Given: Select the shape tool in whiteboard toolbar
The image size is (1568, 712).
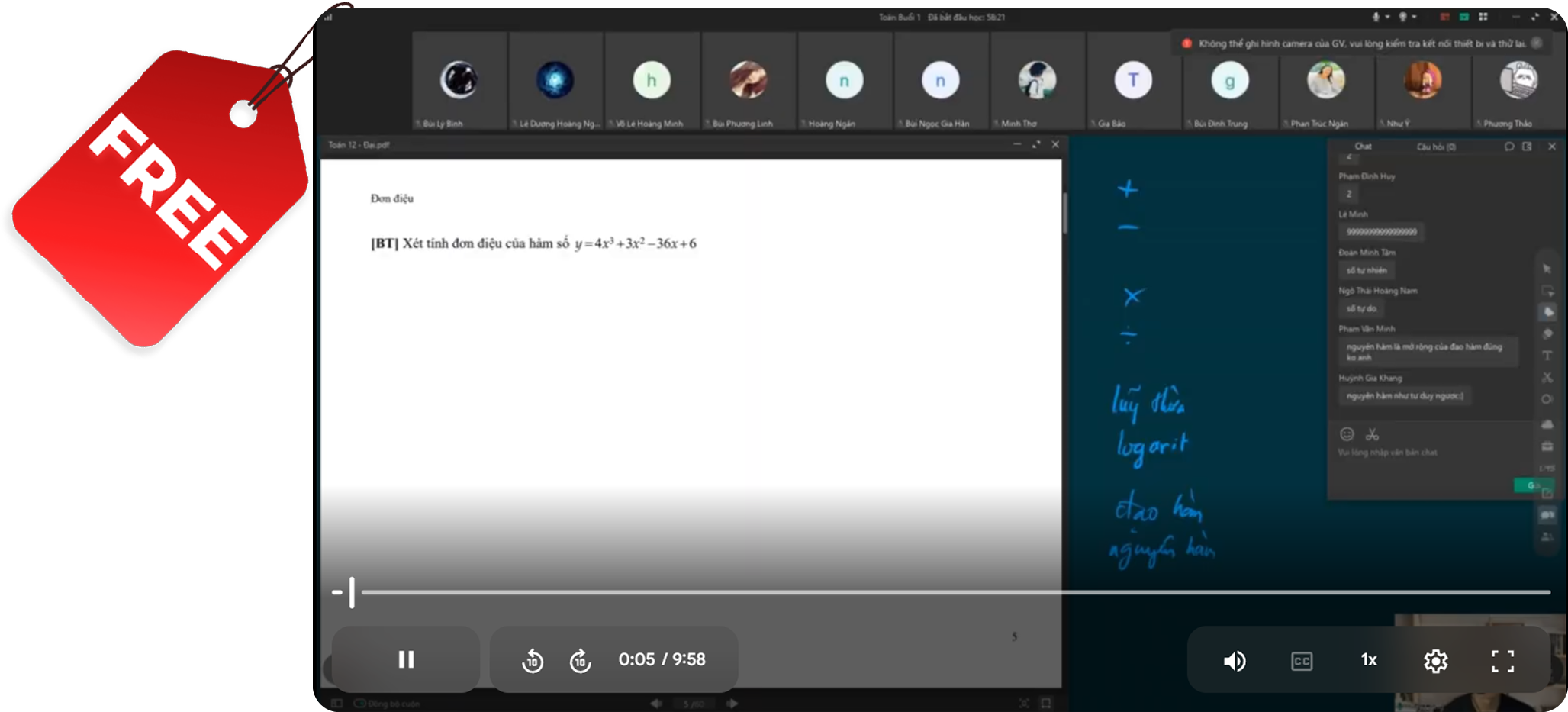Looking at the screenshot, I should coord(1547,399).
